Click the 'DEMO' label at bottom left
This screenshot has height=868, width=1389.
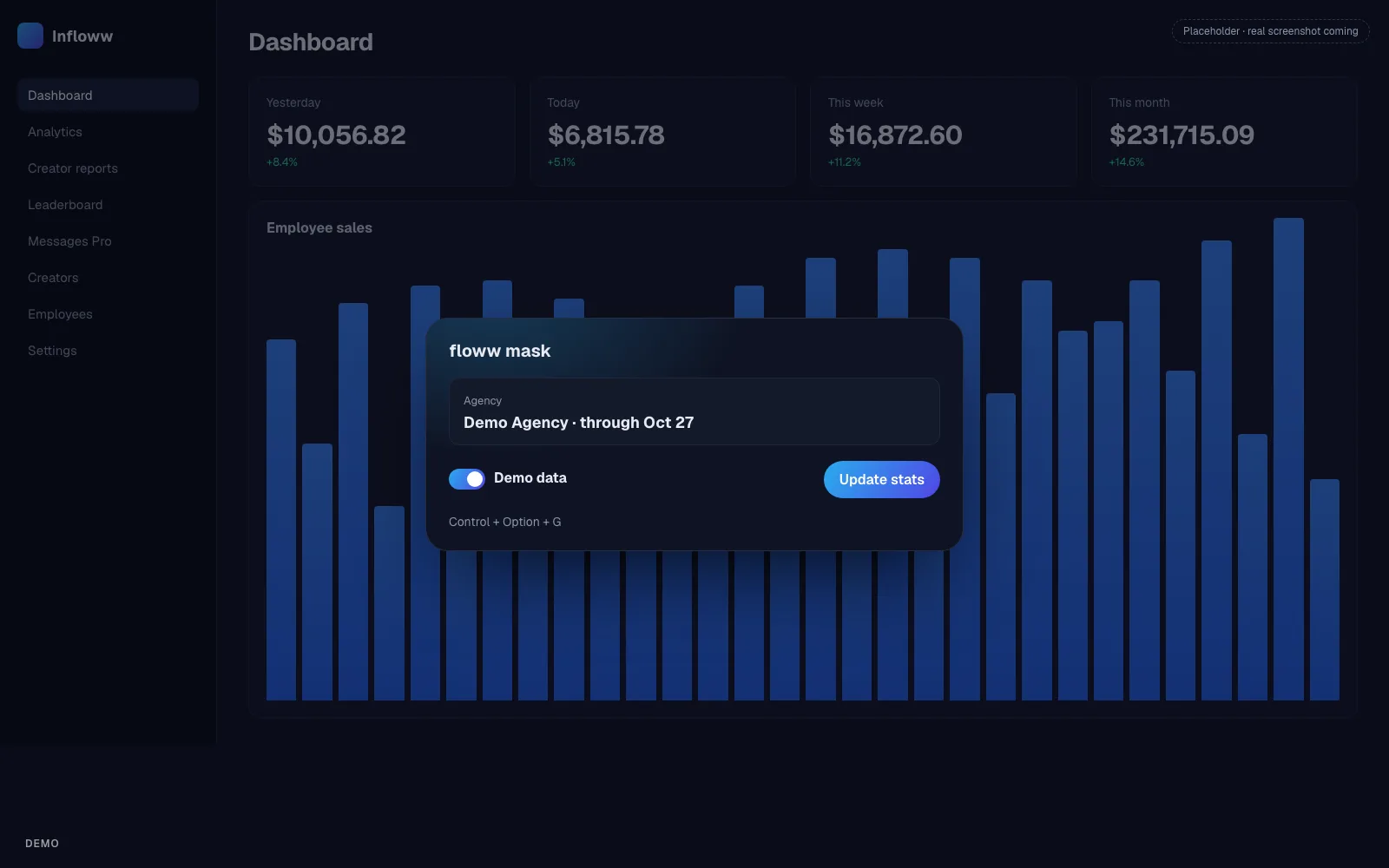click(42, 844)
